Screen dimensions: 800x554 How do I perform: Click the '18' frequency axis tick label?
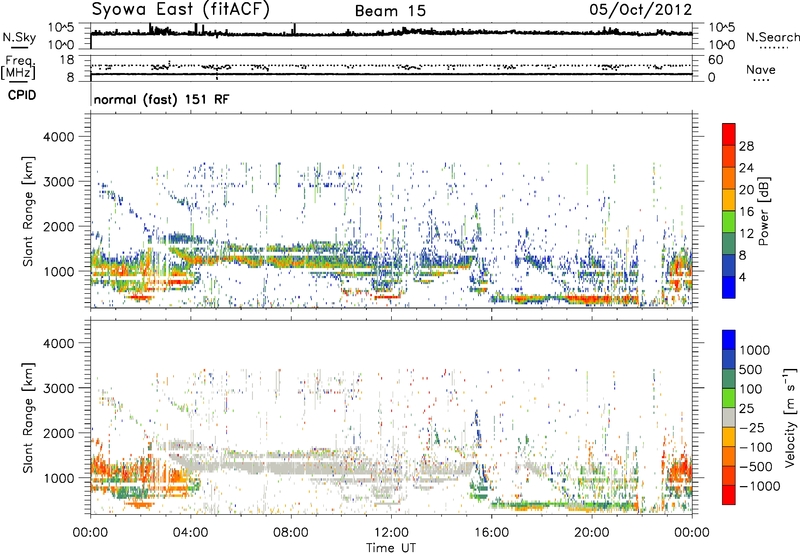[68, 60]
